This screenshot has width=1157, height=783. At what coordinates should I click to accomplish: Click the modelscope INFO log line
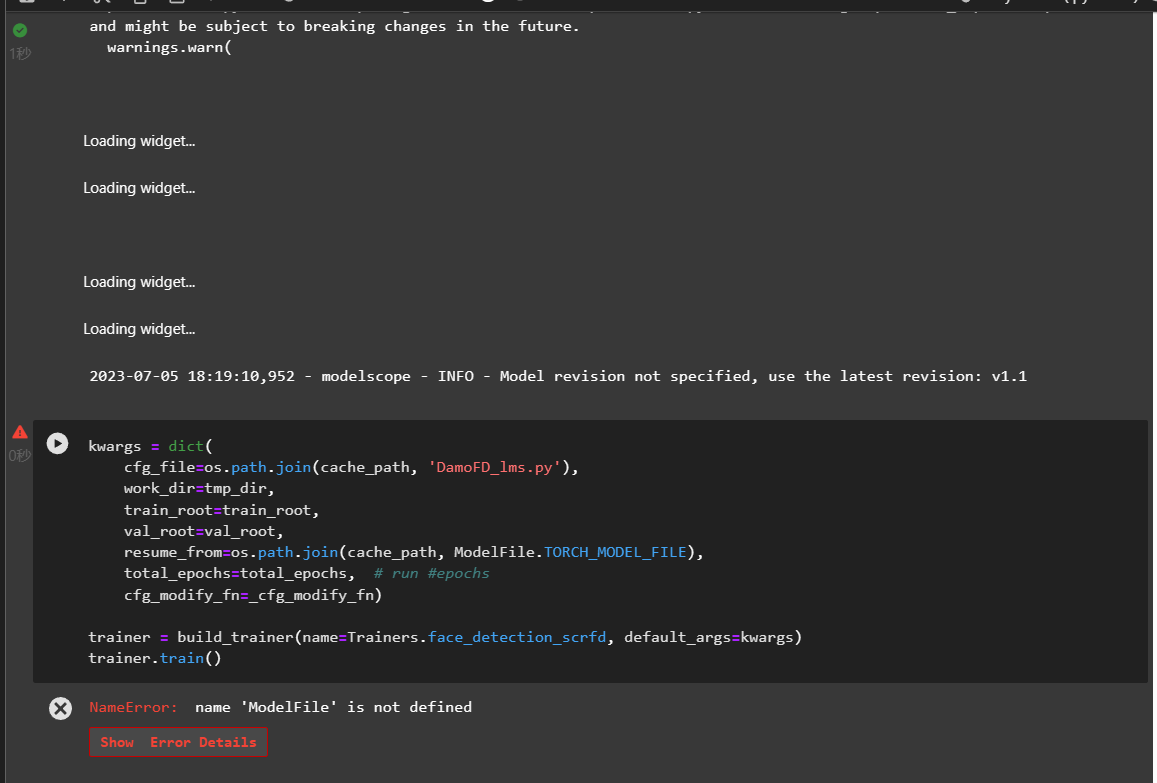[558, 376]
